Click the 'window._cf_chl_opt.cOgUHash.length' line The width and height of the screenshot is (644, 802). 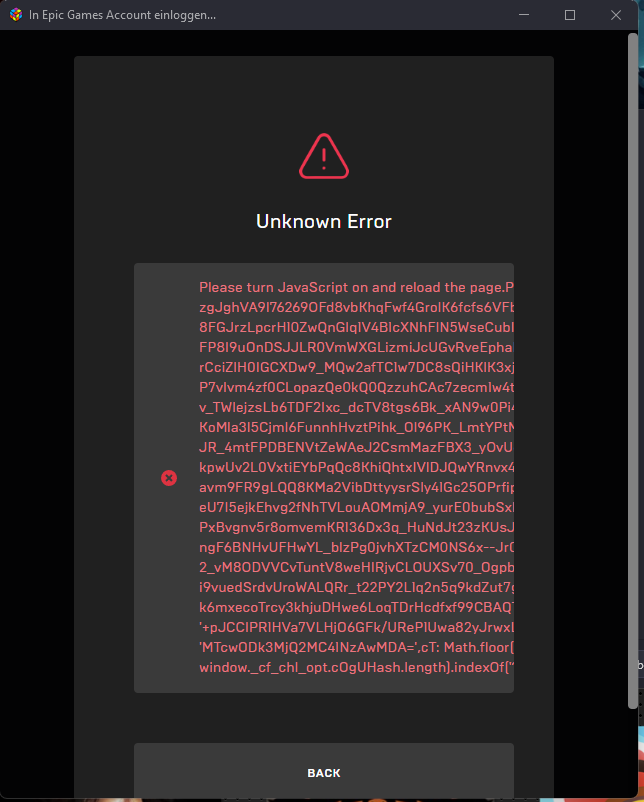coord(357,667)
